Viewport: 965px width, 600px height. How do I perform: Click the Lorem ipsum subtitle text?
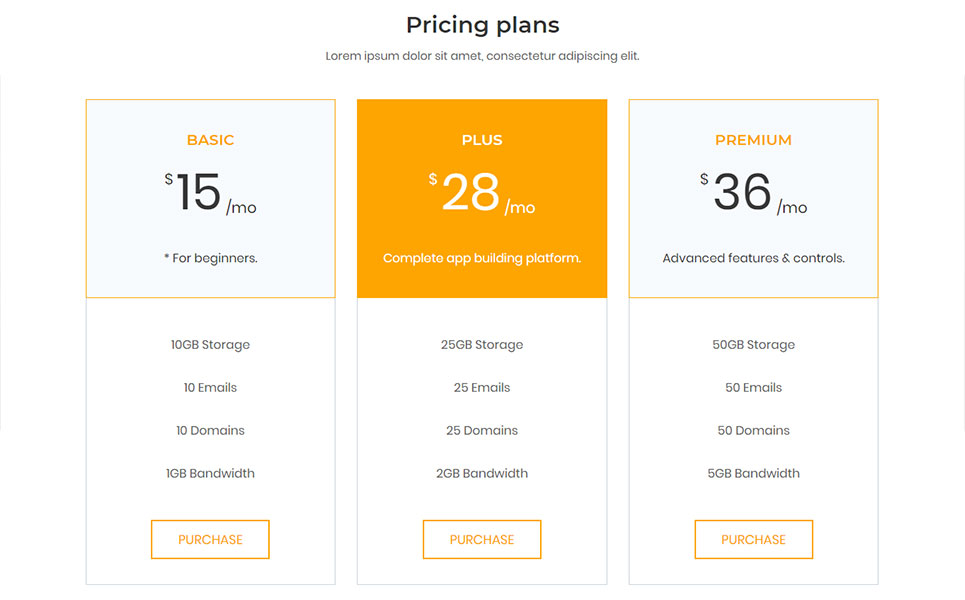pyautogui.click(x=482, y=56)
